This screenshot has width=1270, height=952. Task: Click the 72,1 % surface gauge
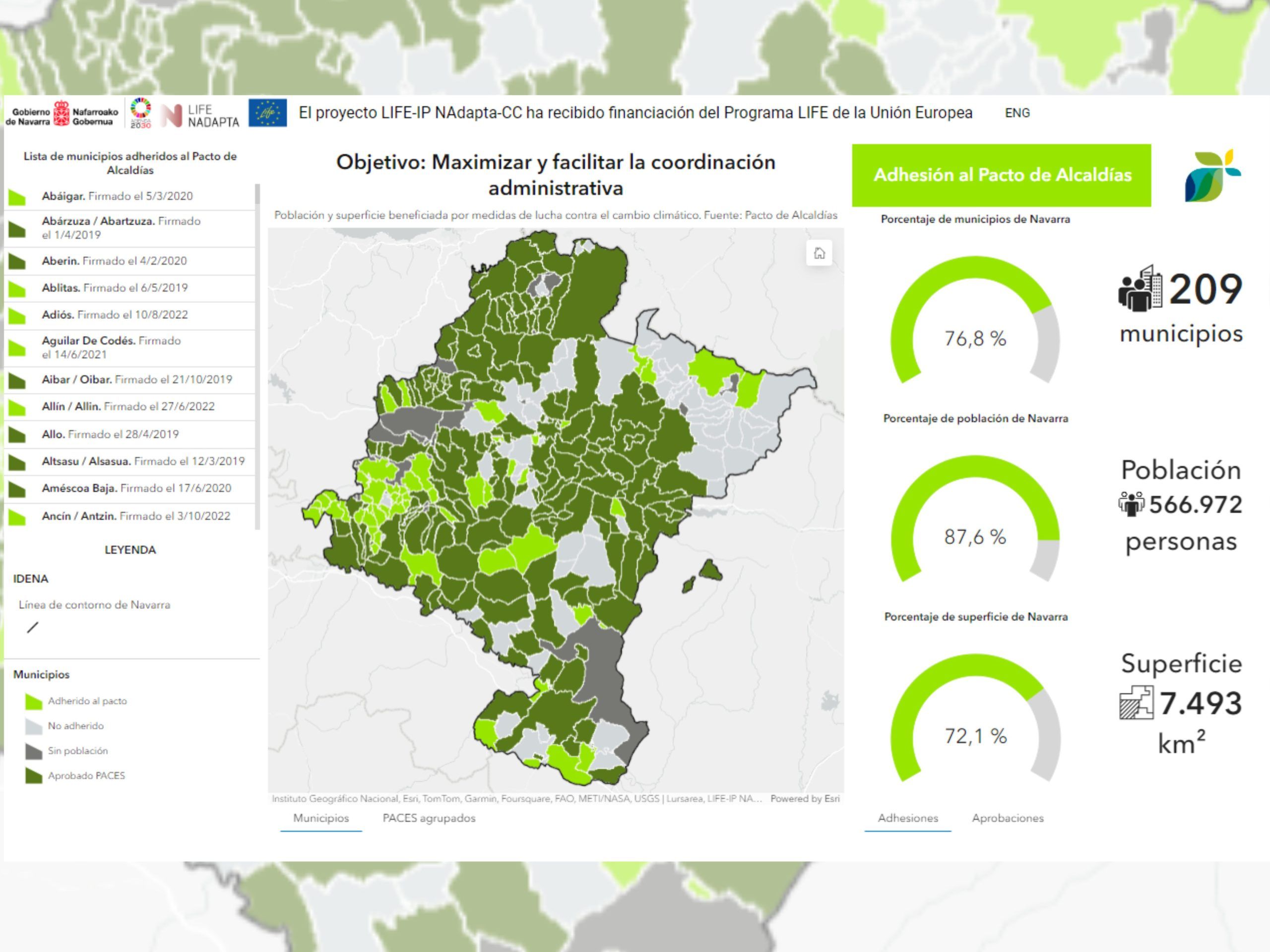(975, 717)
